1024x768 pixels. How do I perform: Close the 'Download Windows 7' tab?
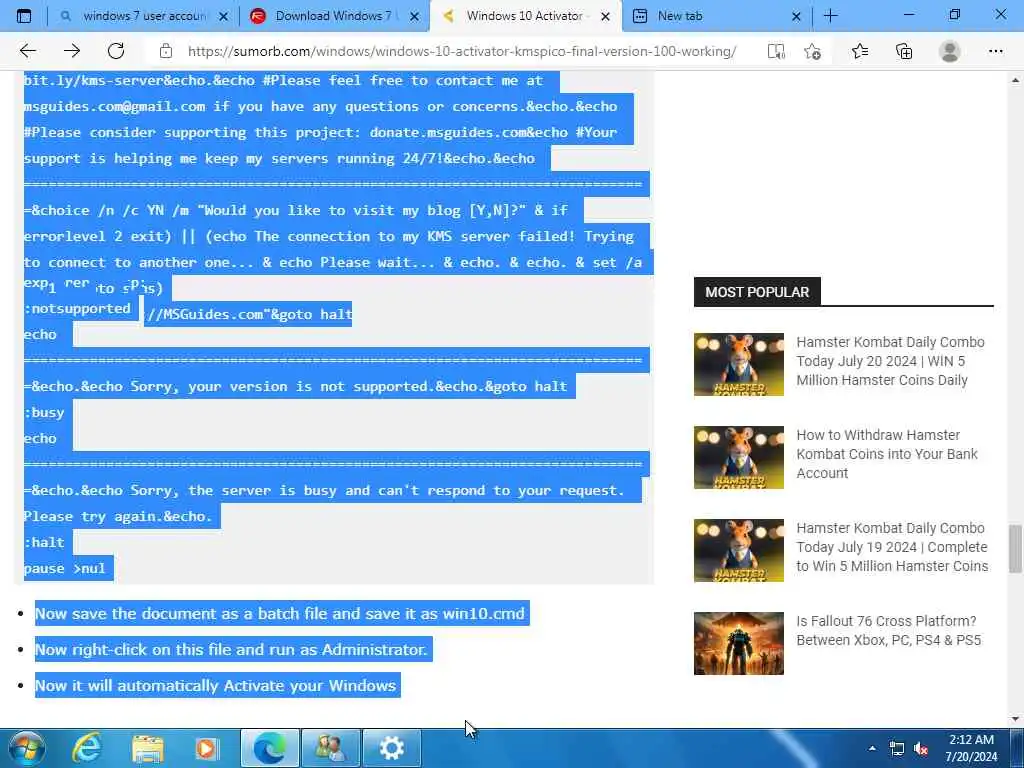pyautogui.click(x=414, y=16)
